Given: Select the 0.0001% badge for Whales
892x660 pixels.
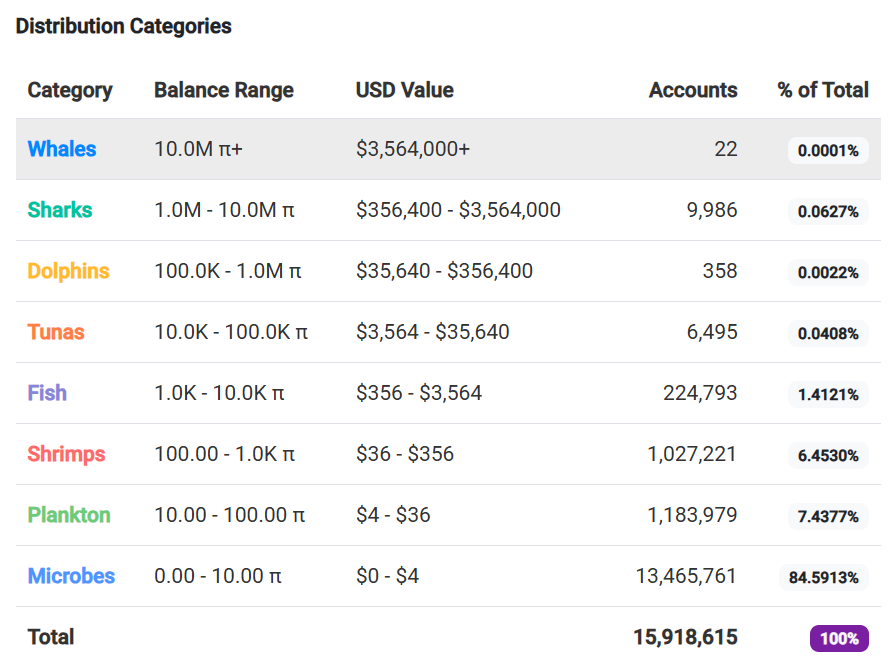Looking at the screenshot, I should (x=828, y=150).
